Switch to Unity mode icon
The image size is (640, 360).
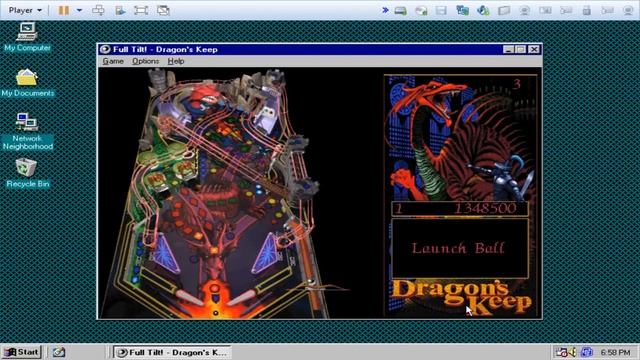tap(163, 10)
